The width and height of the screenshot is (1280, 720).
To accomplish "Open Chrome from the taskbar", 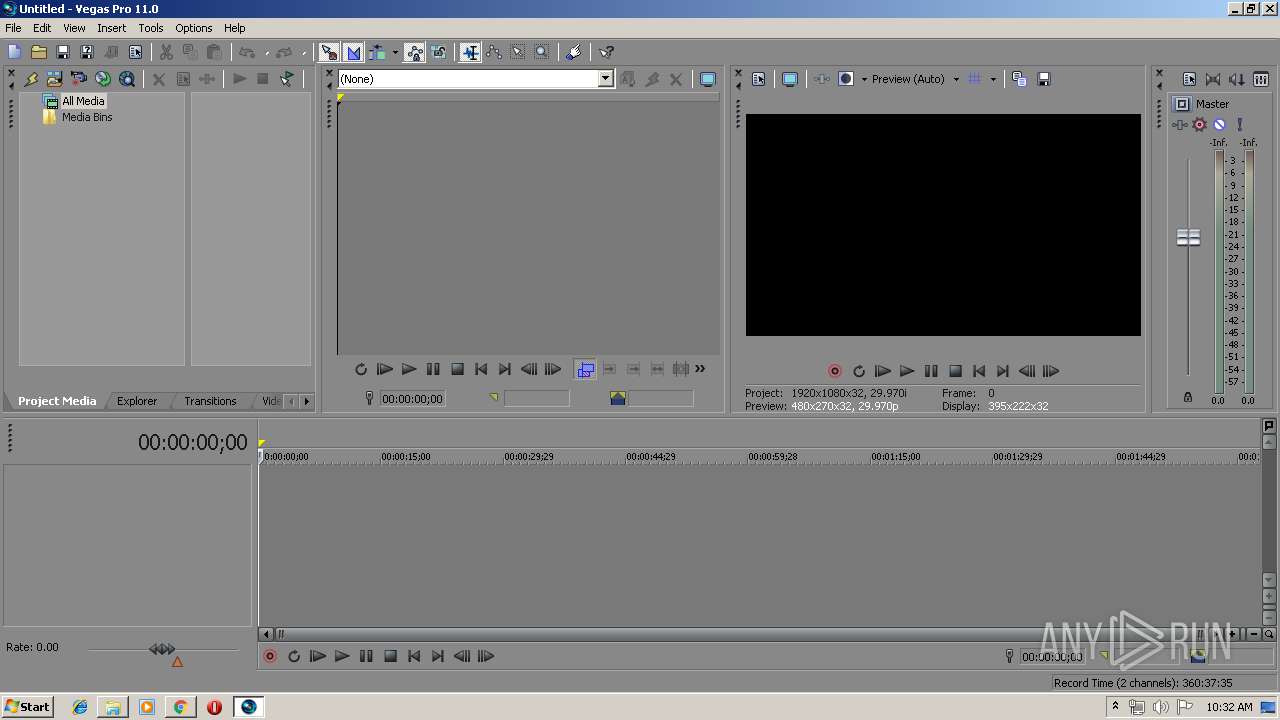I will [180, 707].
